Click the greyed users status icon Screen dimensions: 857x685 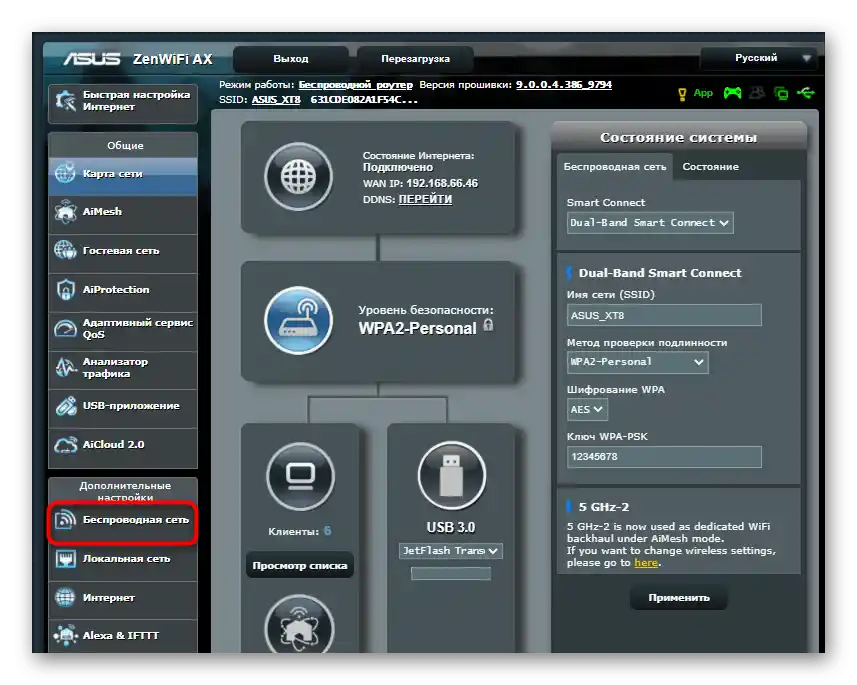pyautogui.click(x=757, y=93)
